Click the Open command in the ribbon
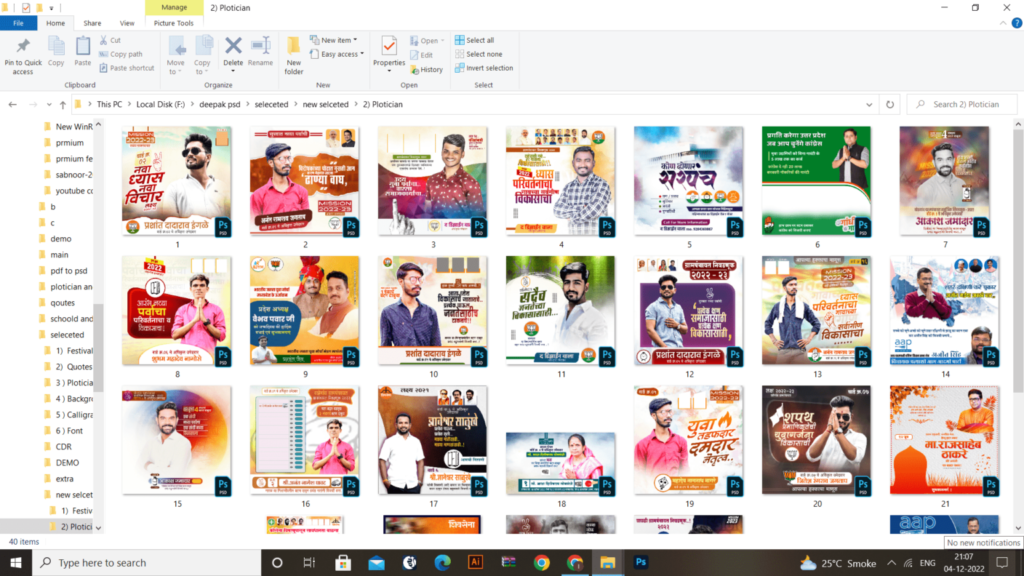The height and width of the screenshot is (576, 1024). coord(428,40)
